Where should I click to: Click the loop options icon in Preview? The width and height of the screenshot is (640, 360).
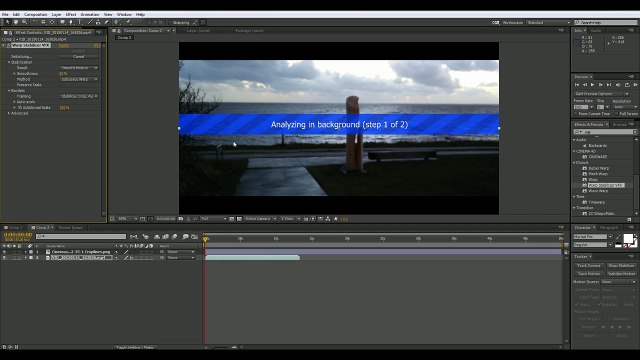coord(627,84)
